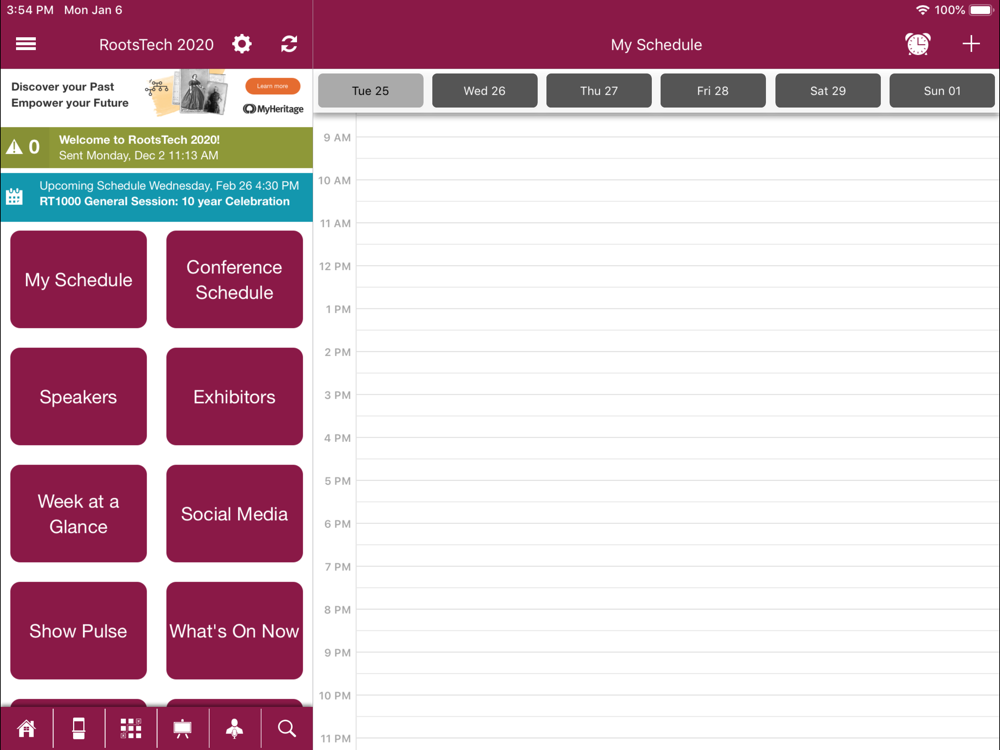Switch to Thu 27 day tab
Viewport: 1000px width, 750px height.
(599, 91)
